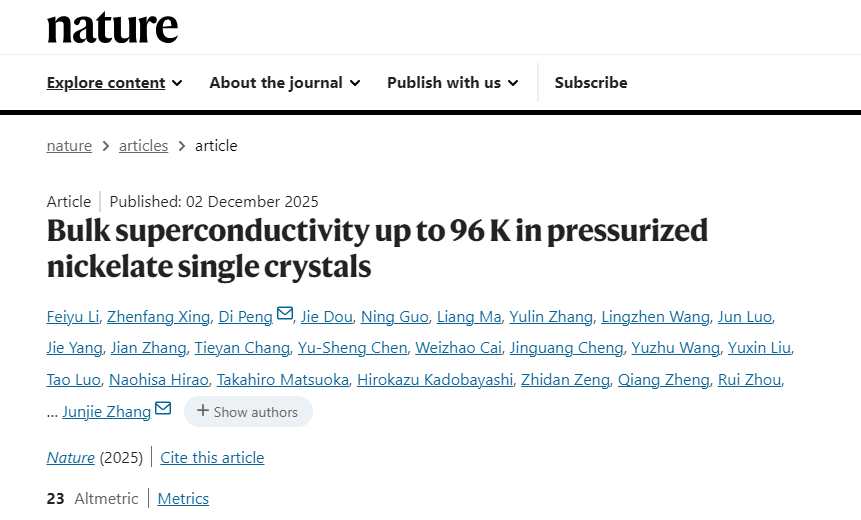Click the Nature journal name link
This screenshot has height=520, width=861.
pos(70,458)
